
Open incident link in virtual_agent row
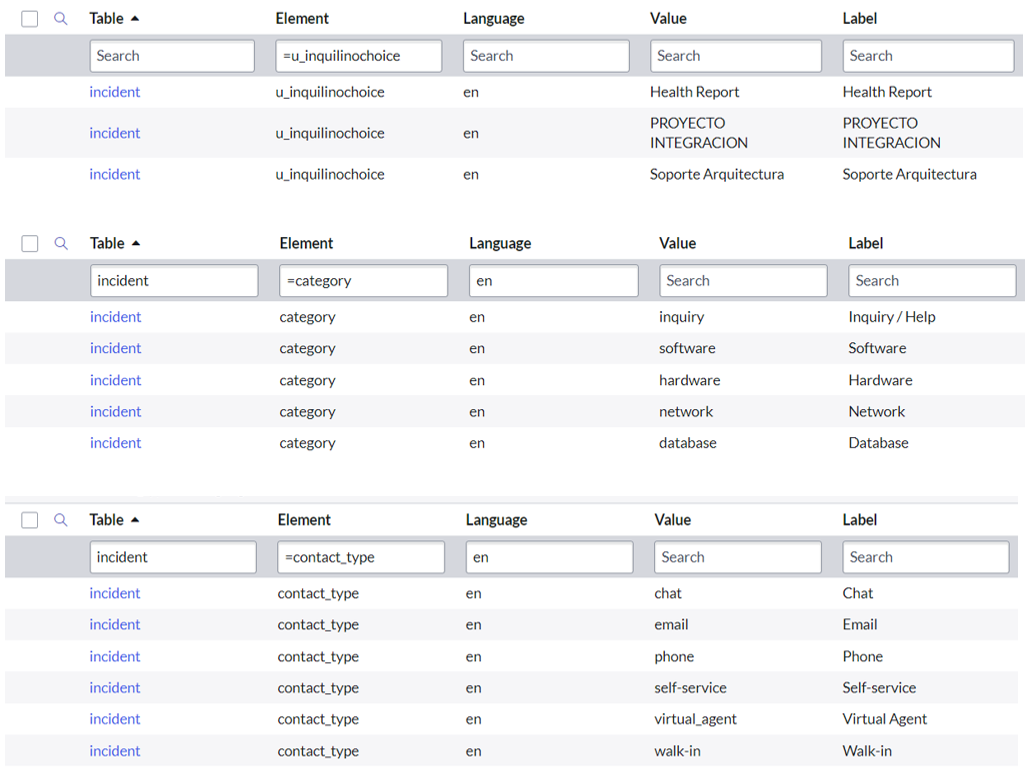[114, 720]
